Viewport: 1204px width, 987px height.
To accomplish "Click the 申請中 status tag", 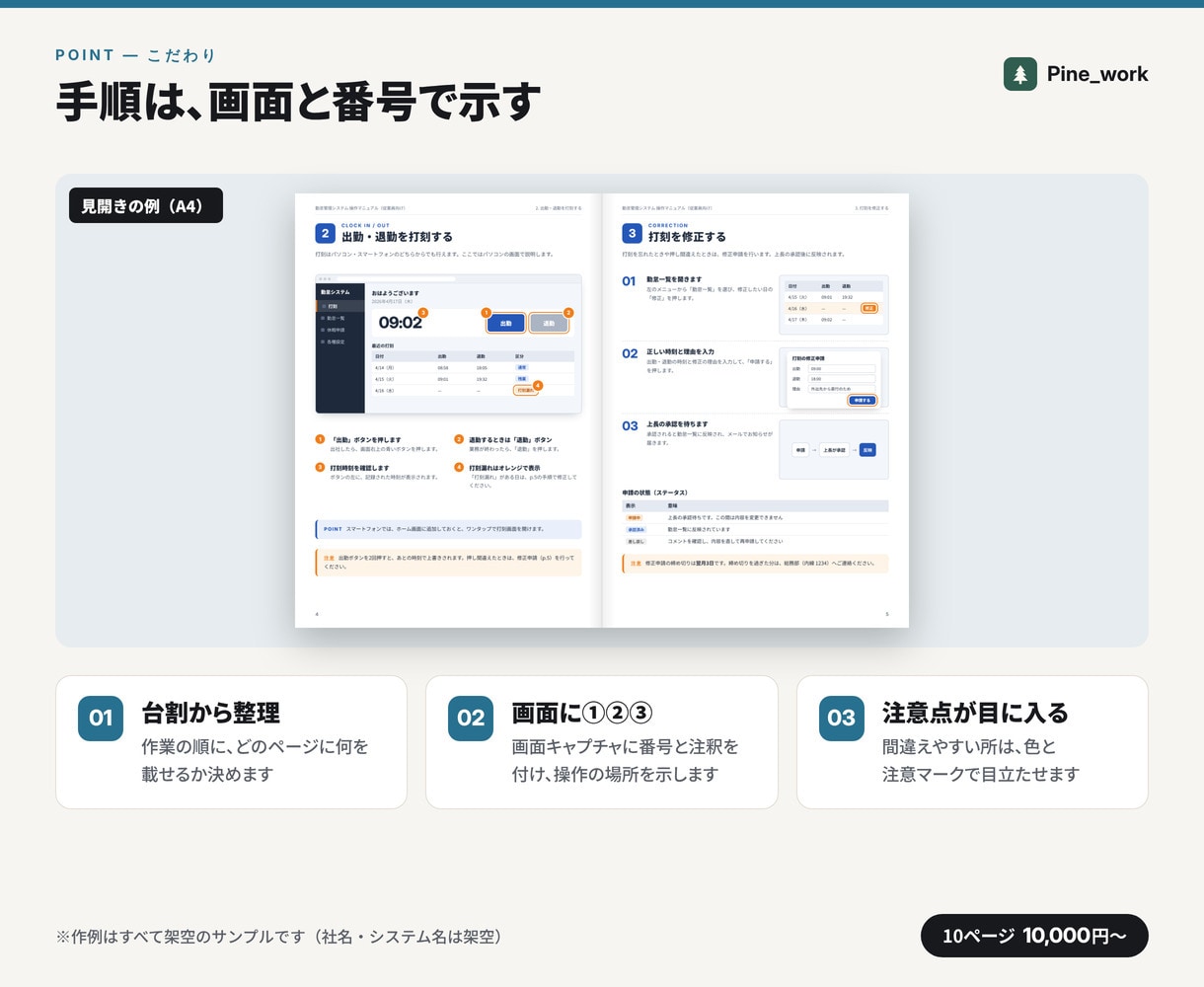I will pos(634,517).
